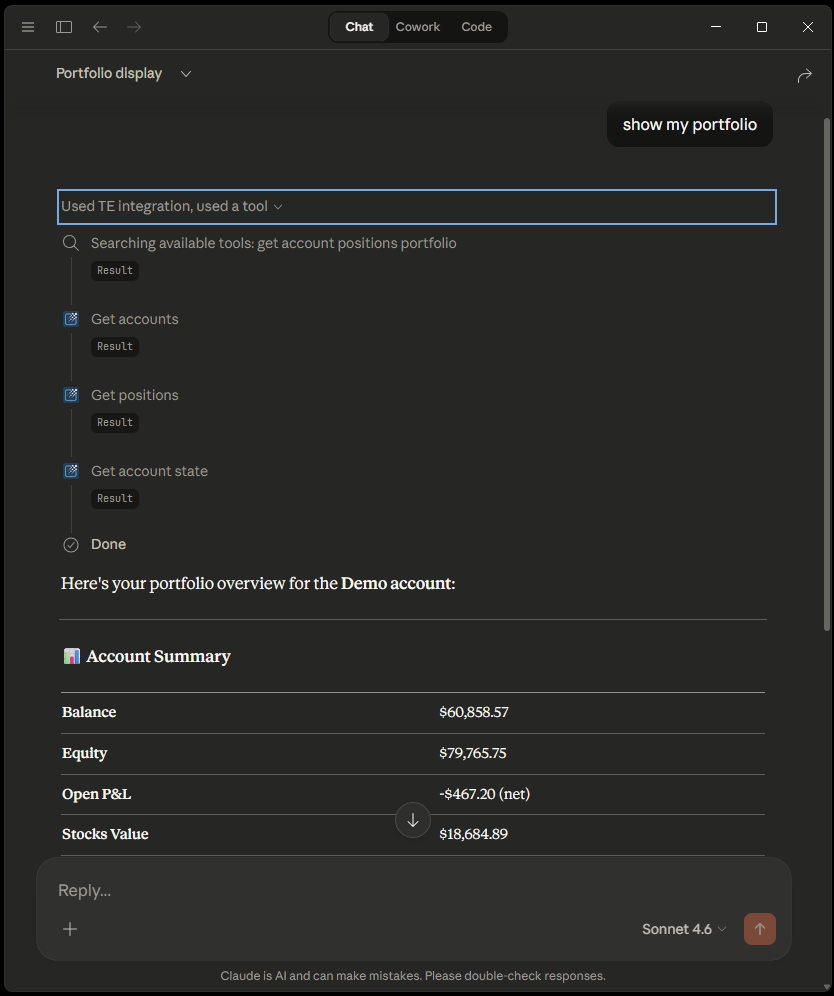Click the scroll-to-bottom arrow button

point(413,820)
